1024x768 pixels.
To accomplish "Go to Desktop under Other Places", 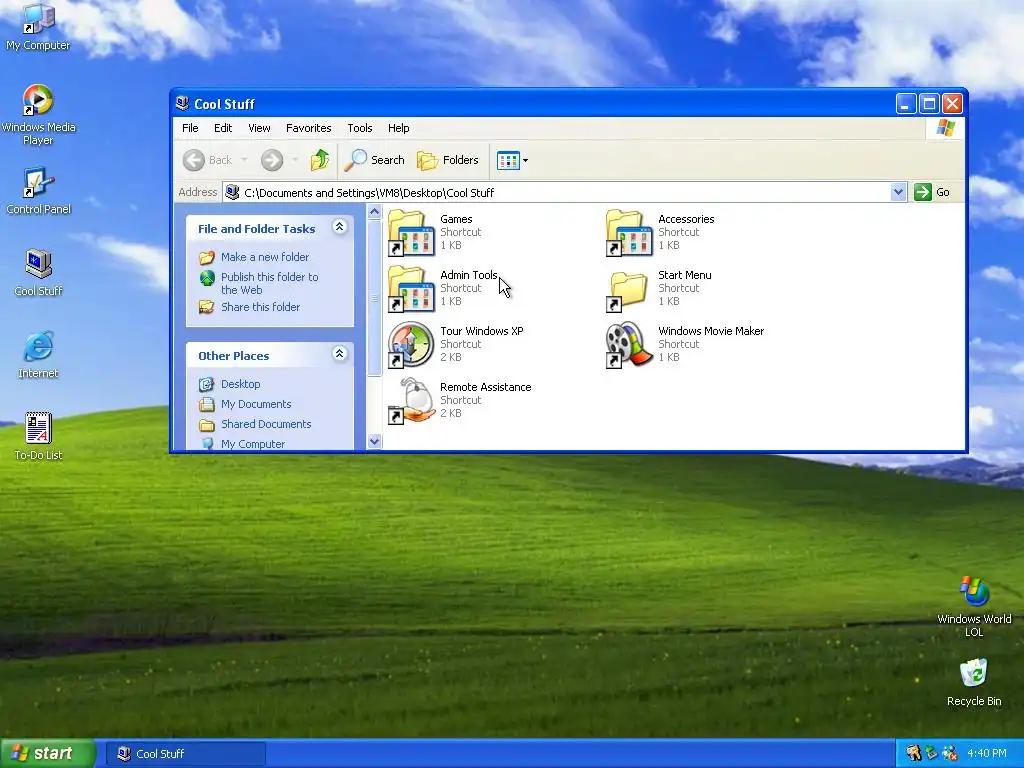I will [x=240, y=384].
